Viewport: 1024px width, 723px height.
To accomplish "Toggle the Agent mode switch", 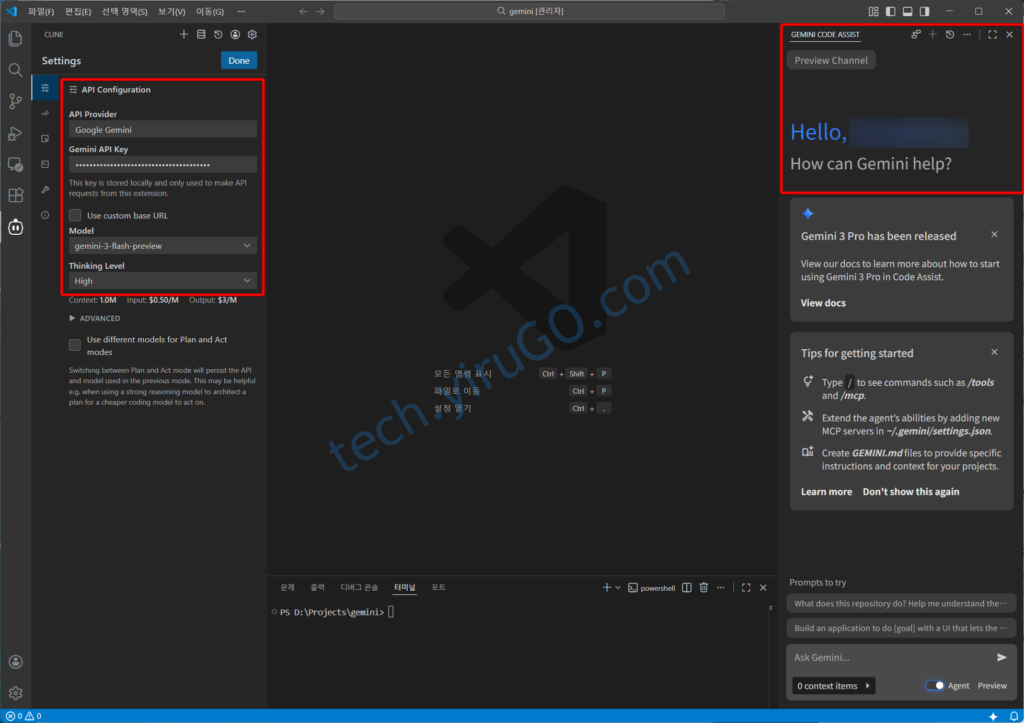I will coord(935,685).
